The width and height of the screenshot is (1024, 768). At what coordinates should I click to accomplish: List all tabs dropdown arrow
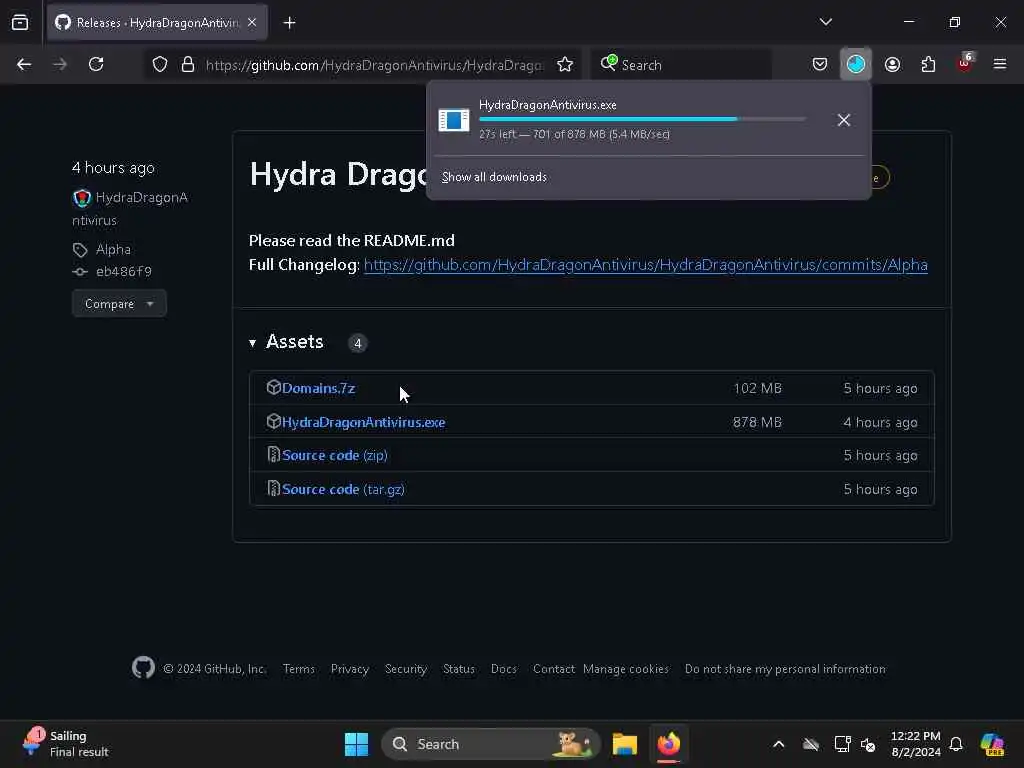coord(825,22)
